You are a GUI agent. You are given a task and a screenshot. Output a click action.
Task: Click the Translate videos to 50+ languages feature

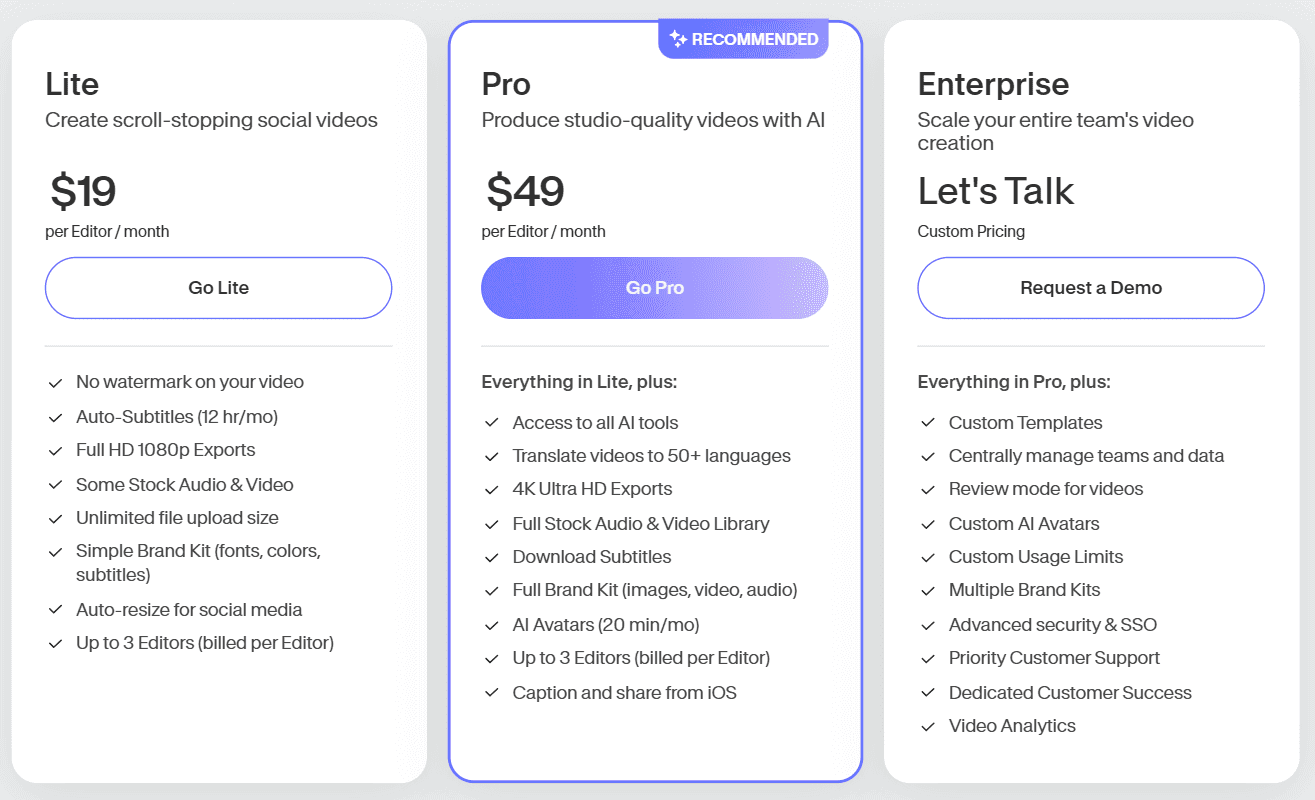coord(651,456)
